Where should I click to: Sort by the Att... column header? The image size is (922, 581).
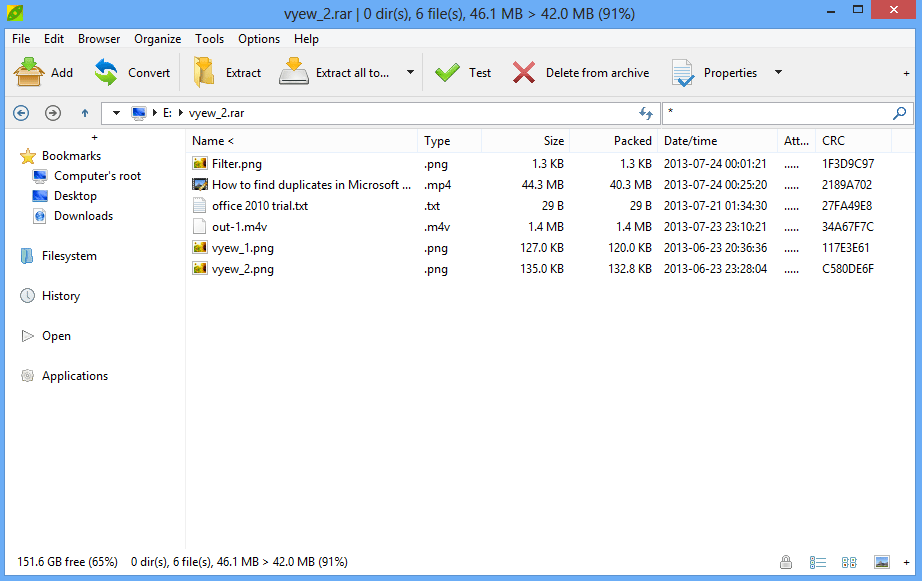point(797,141)
